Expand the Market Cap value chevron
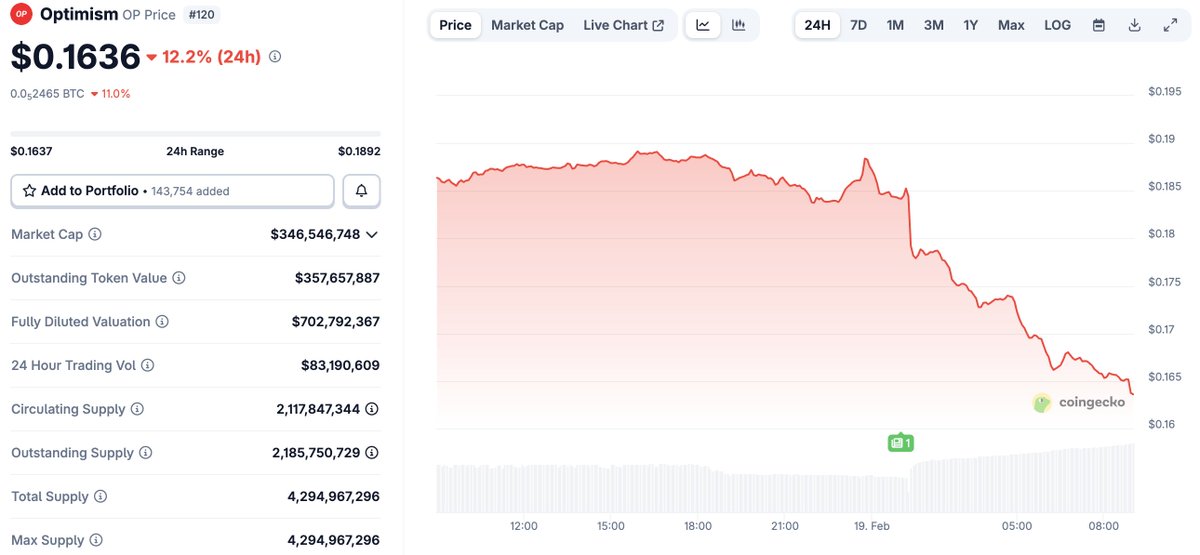 pyautogui.click(x=372, y=234)
